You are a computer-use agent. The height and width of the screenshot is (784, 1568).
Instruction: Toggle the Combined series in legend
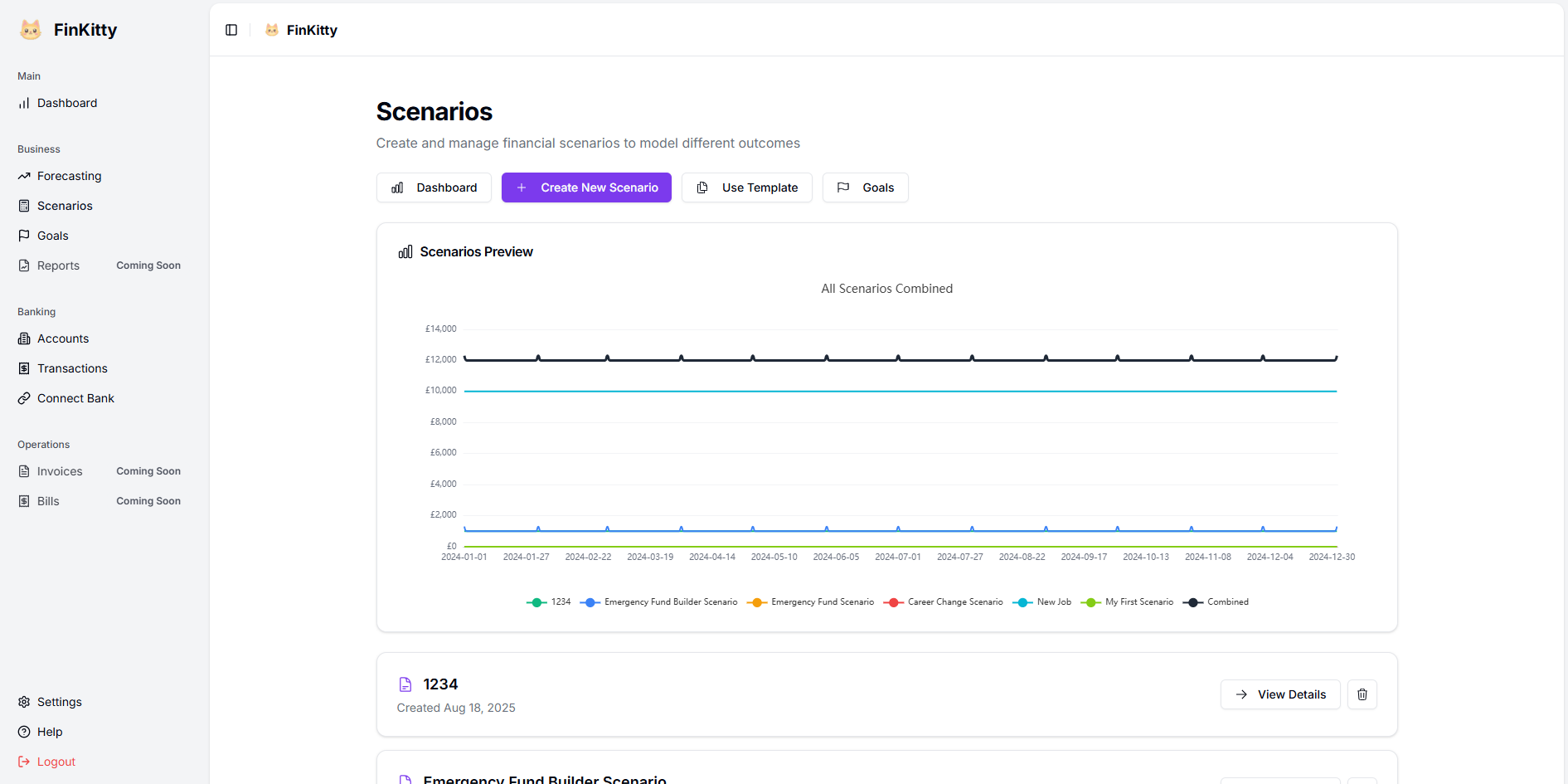pos(1216,602)
